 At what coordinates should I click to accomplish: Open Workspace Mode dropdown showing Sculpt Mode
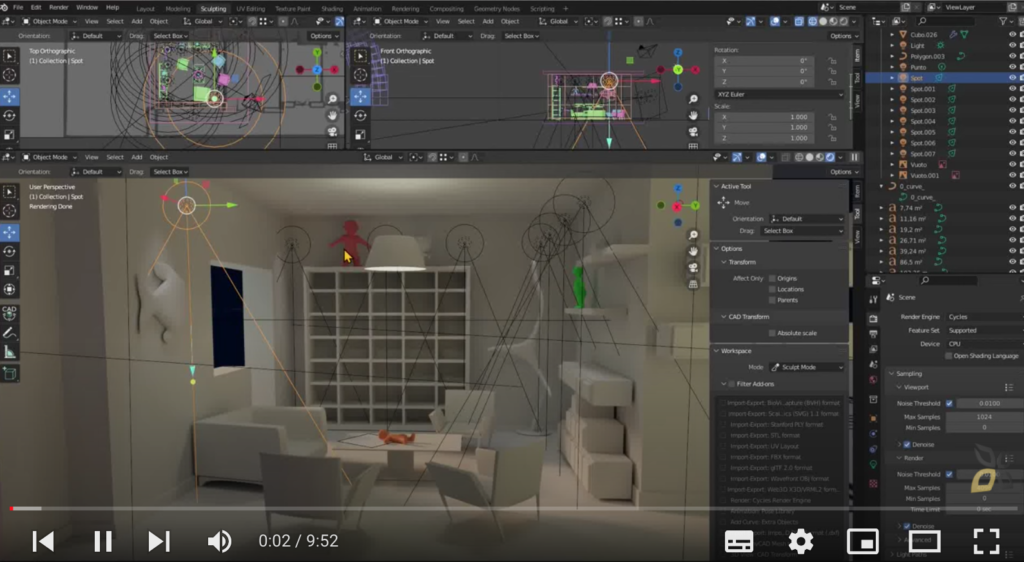point(807,367)
